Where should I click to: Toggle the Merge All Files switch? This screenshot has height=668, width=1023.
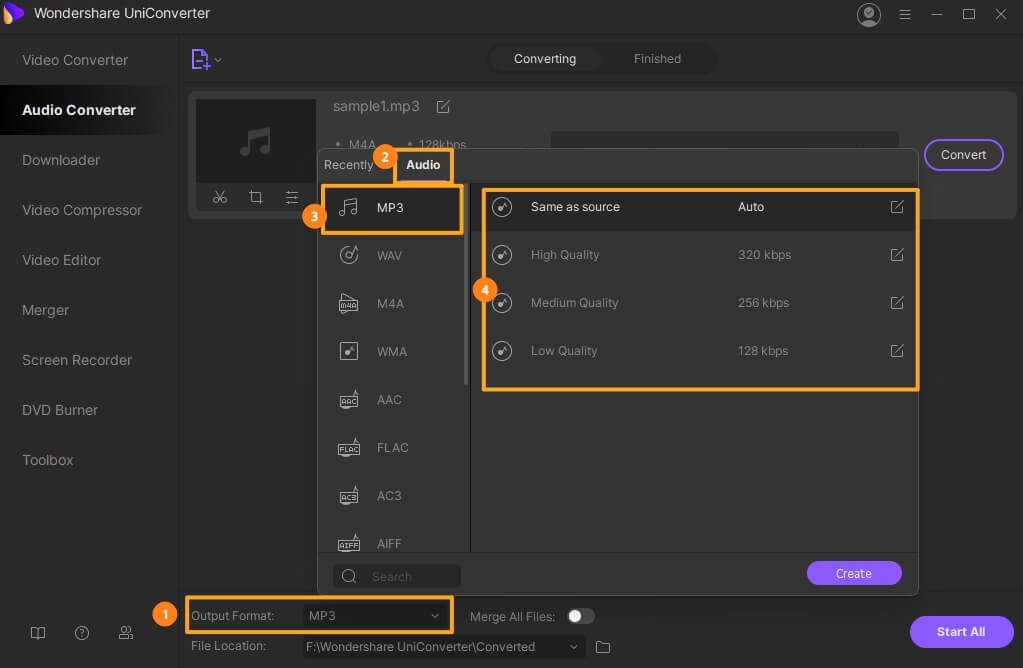point(580,616)
